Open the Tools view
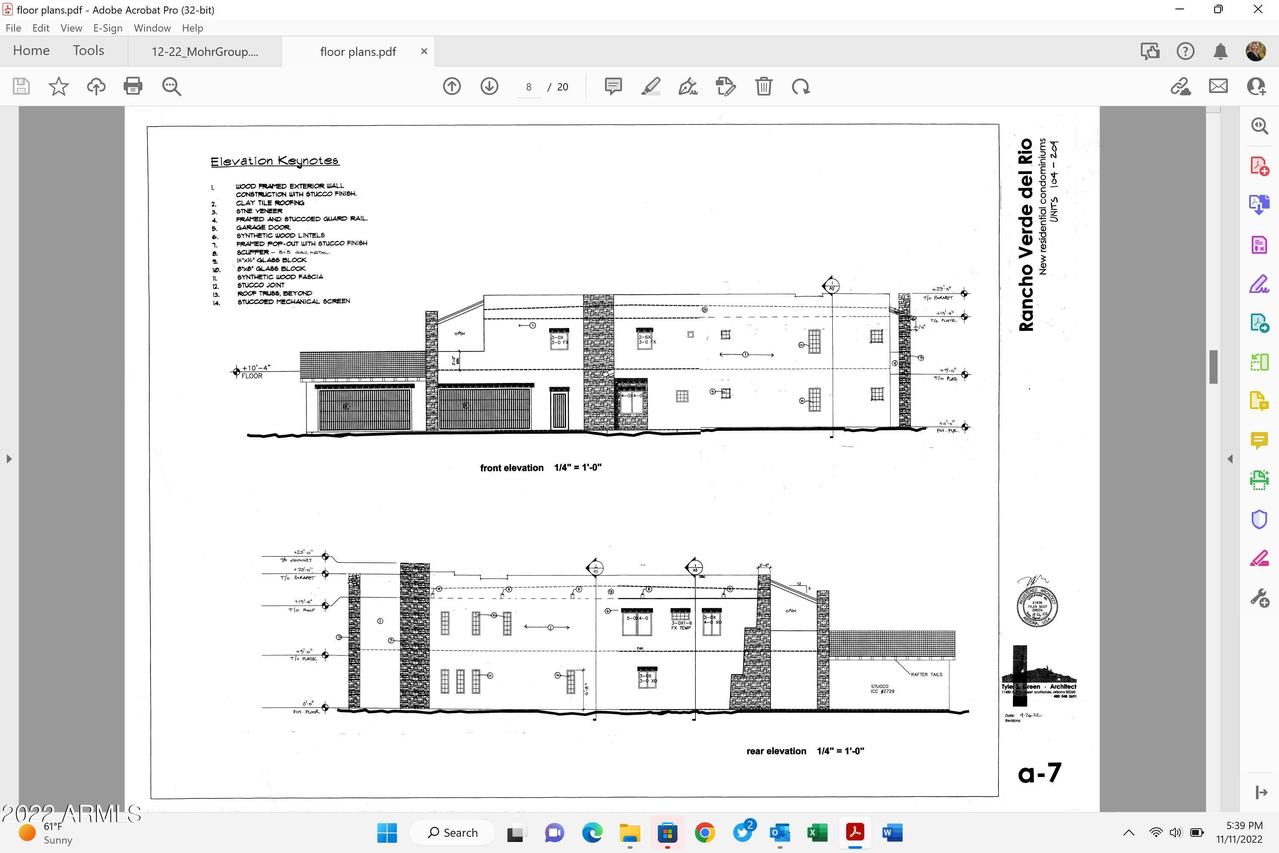Image resolution: width=1279 pixels, height=853 pixels. (x=88, y=51)
